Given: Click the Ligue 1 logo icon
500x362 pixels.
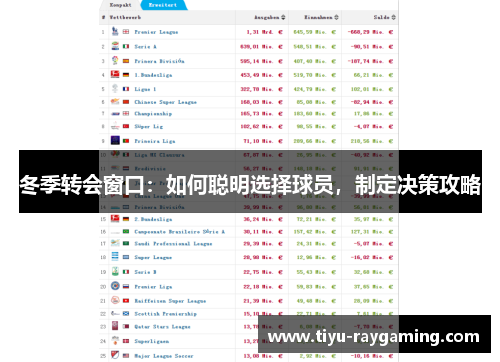Looking at the screenshot, I should coord(115,89).
